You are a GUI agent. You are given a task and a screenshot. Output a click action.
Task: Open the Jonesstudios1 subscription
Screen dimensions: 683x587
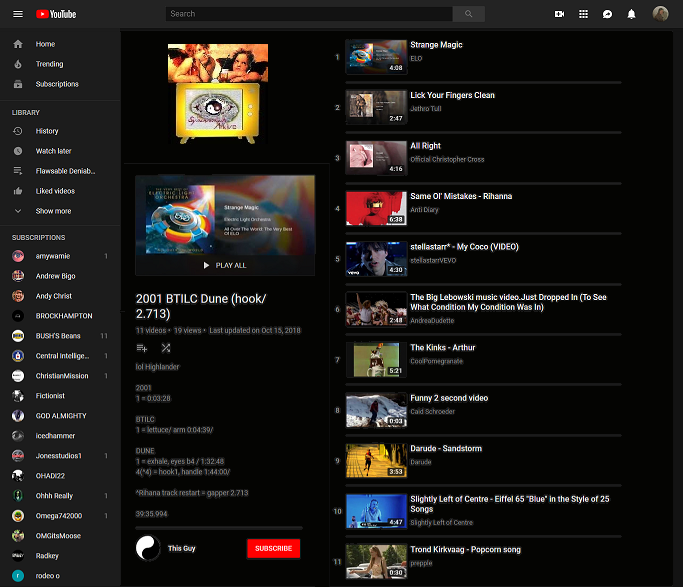tap(60, 455)
